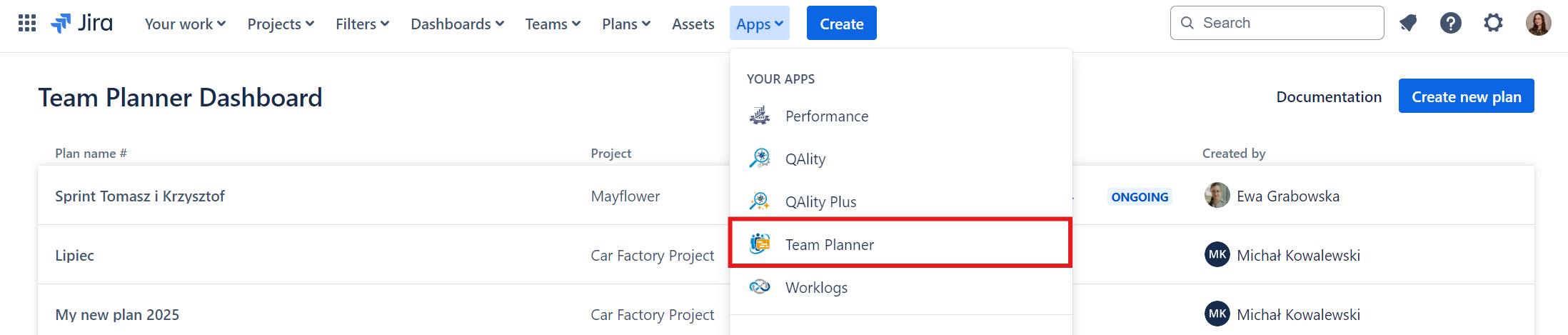
Task: Open notifications bell icon
Action: [x=1408, y=23]
